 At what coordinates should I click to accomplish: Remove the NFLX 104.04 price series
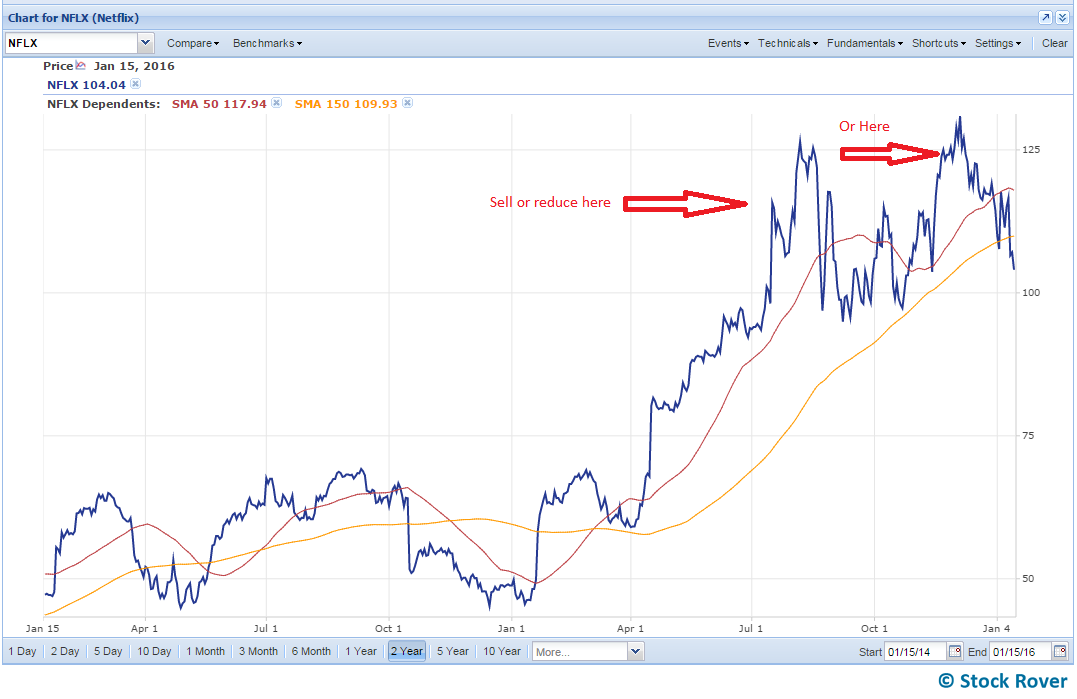click(x=135, y=84)
